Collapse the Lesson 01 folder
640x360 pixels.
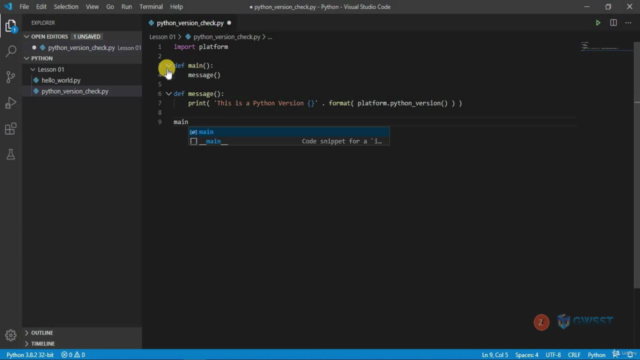coord(33,69)
